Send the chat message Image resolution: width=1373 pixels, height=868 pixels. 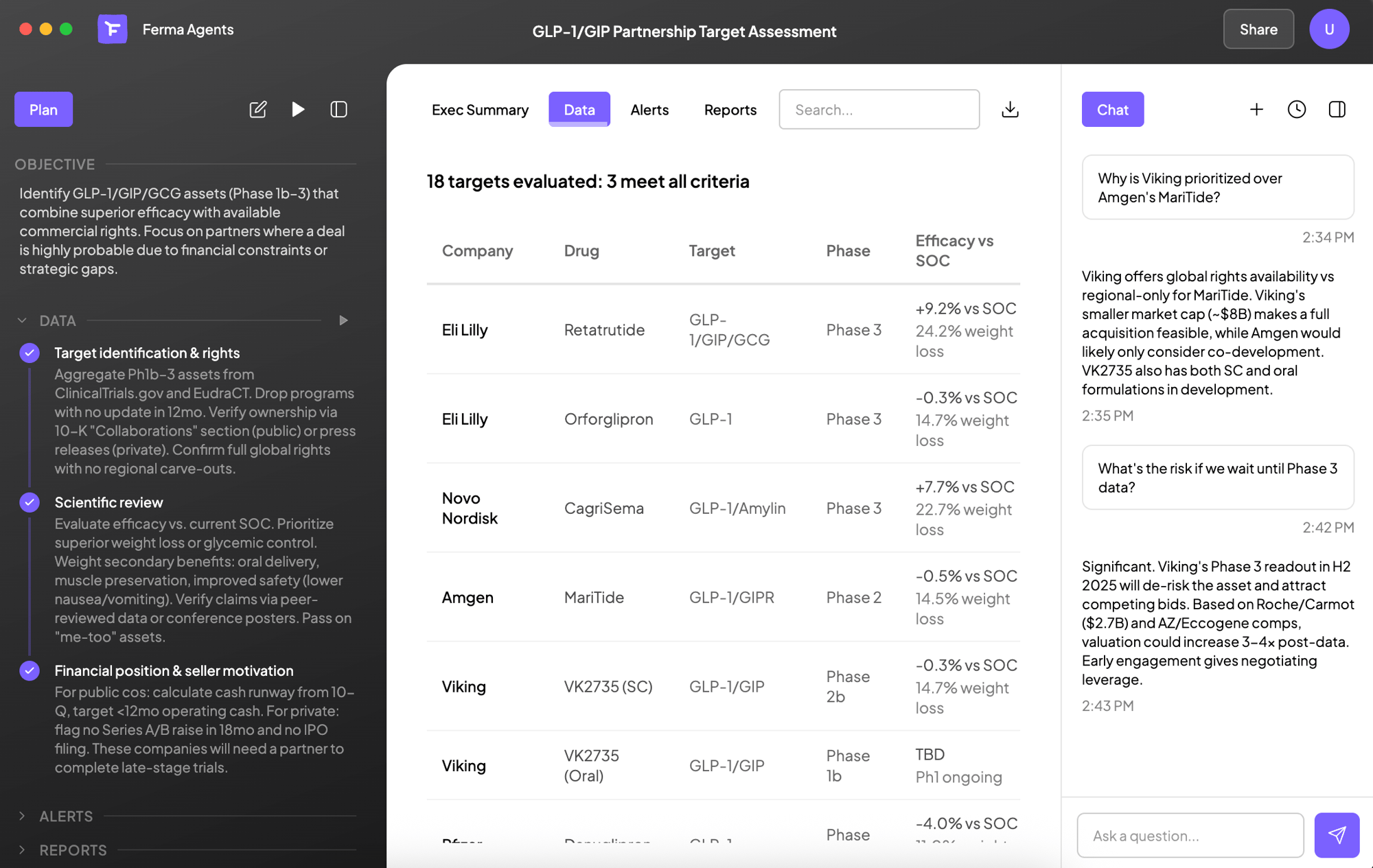click(1337, 835)
